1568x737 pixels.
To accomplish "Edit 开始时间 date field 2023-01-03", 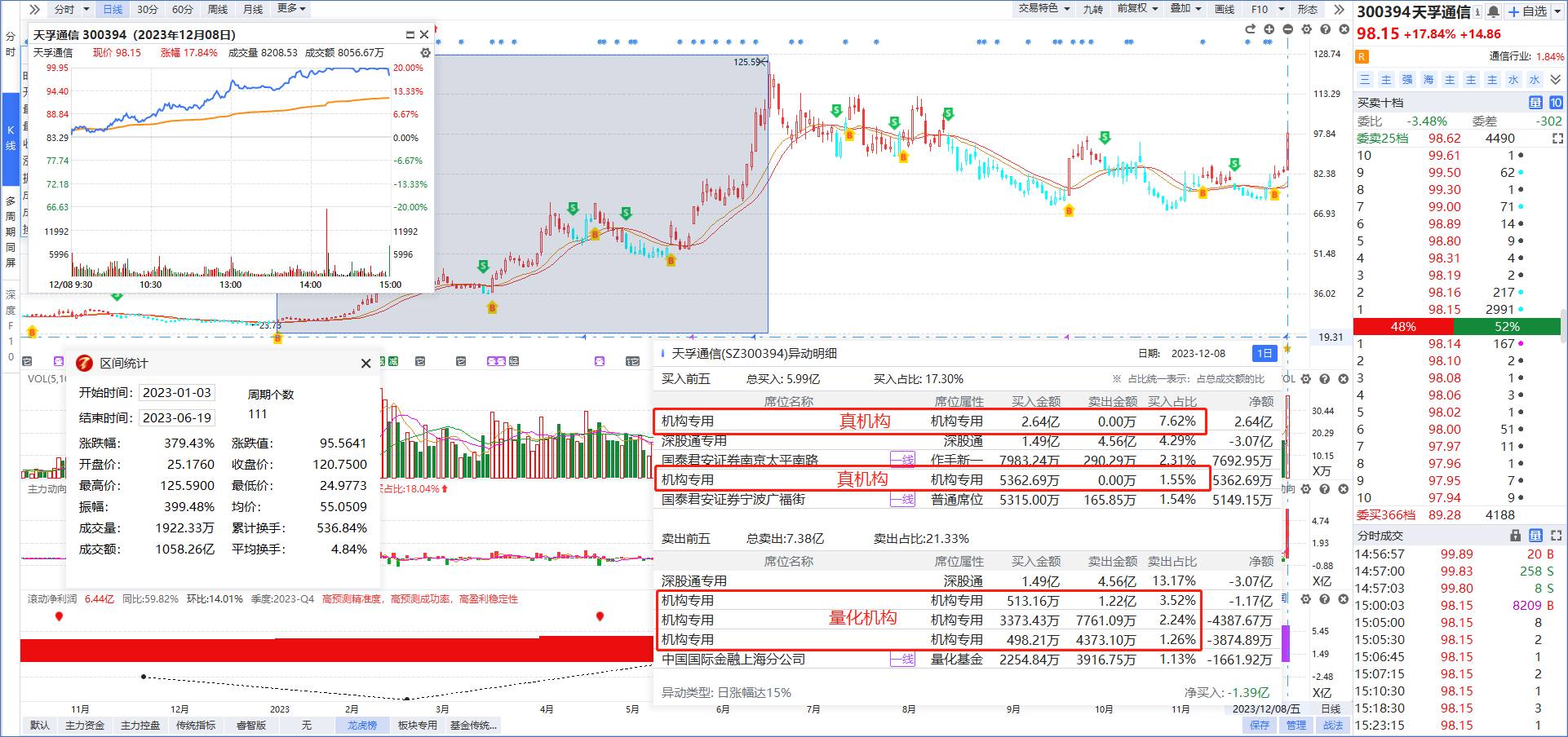I will point(177,393).
